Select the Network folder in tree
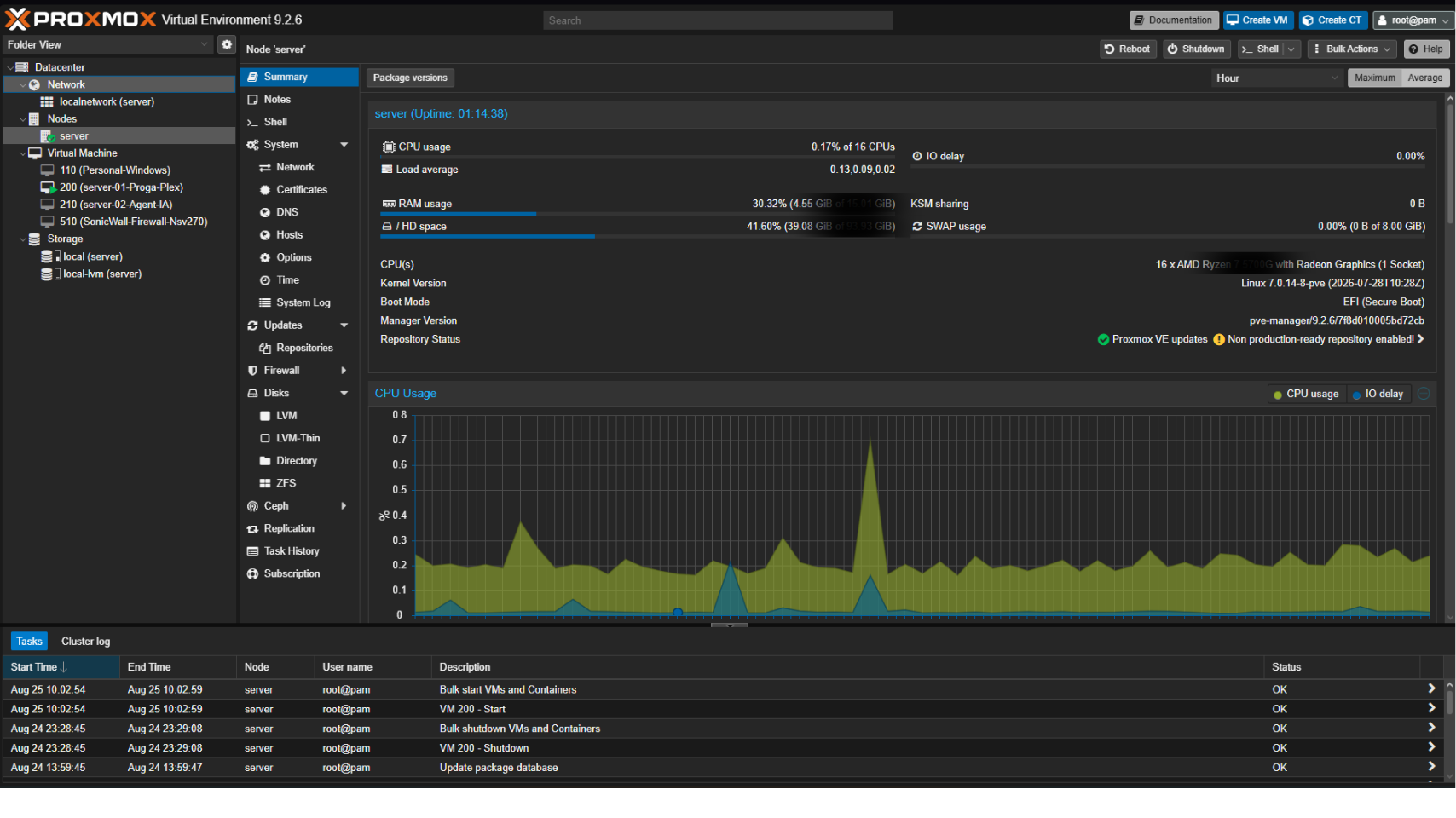This screenshot has height=818, width=1456. click(x=66, y=84)
